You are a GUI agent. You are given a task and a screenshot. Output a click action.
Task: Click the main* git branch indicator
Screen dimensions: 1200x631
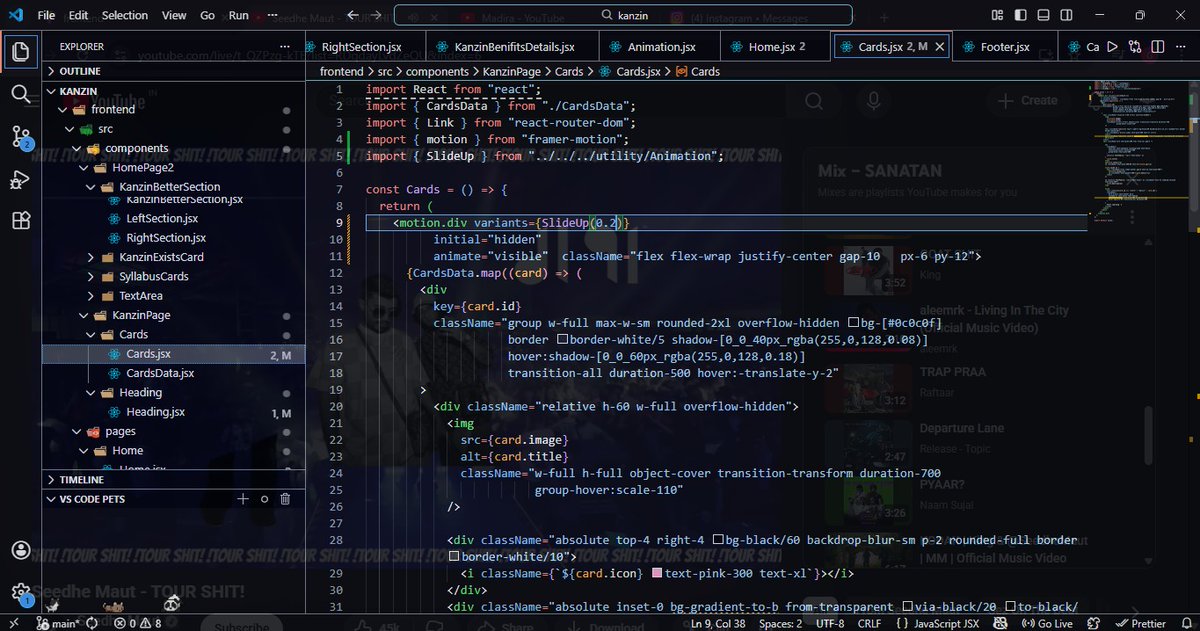pos(58,624)
